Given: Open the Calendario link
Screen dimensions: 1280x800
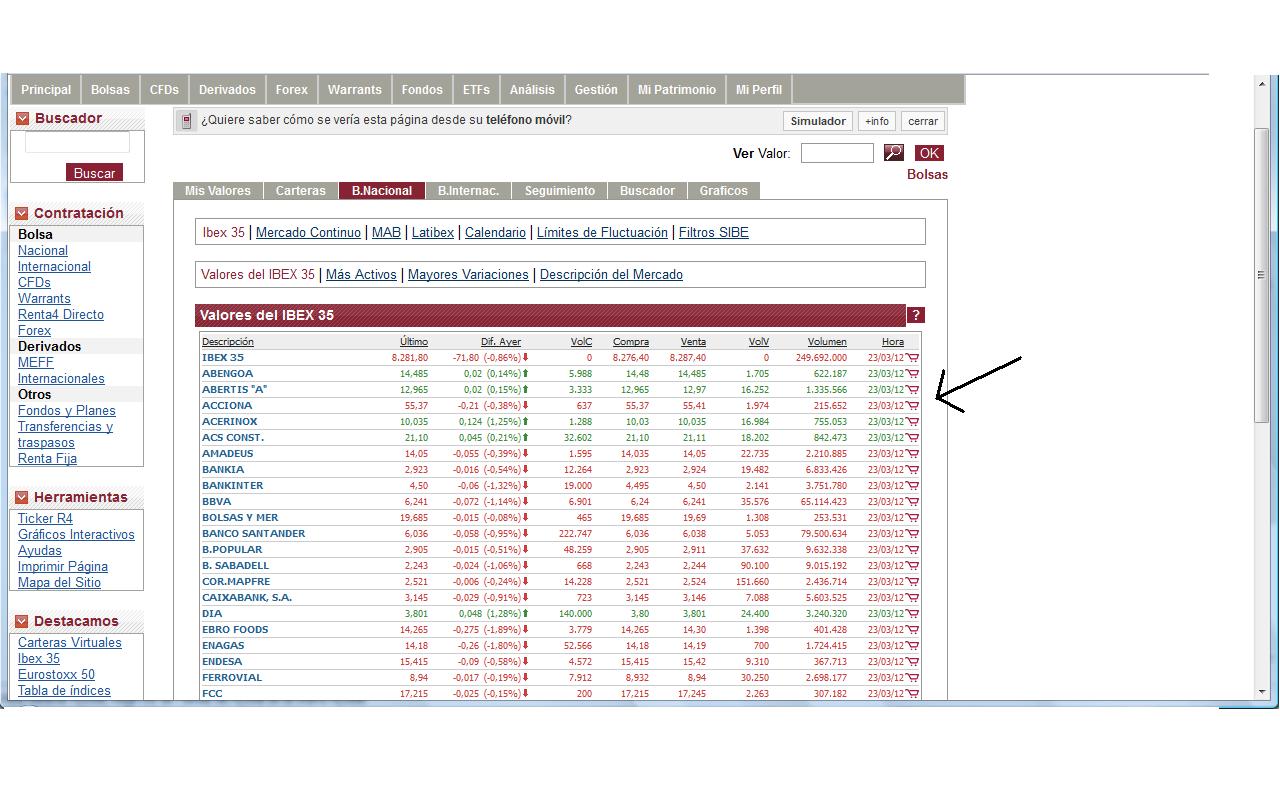Looking at the screenshot, I should (495, 233).
